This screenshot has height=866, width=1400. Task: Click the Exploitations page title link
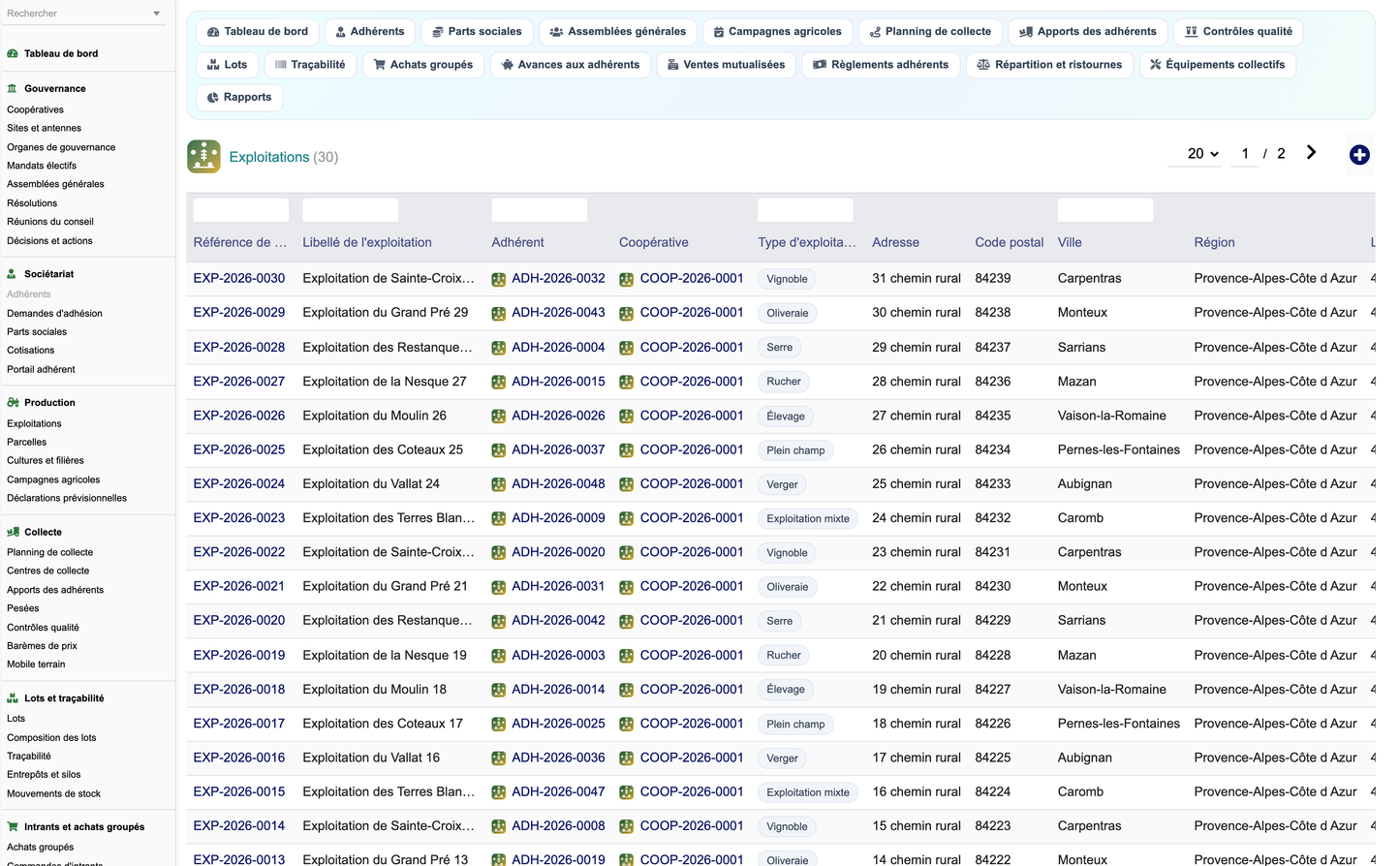coord(269,157)
